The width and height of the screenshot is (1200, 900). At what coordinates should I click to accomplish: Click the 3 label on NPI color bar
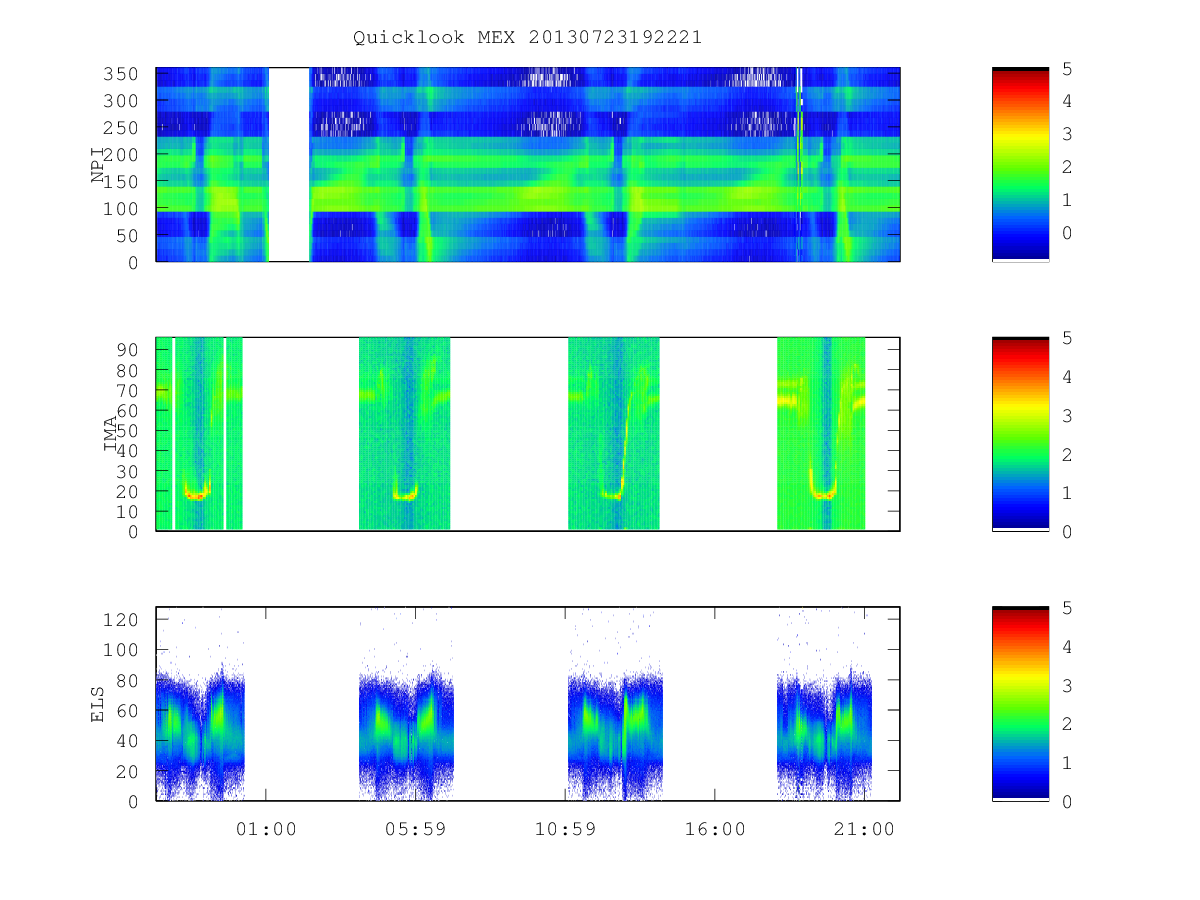pos(1067,134)
